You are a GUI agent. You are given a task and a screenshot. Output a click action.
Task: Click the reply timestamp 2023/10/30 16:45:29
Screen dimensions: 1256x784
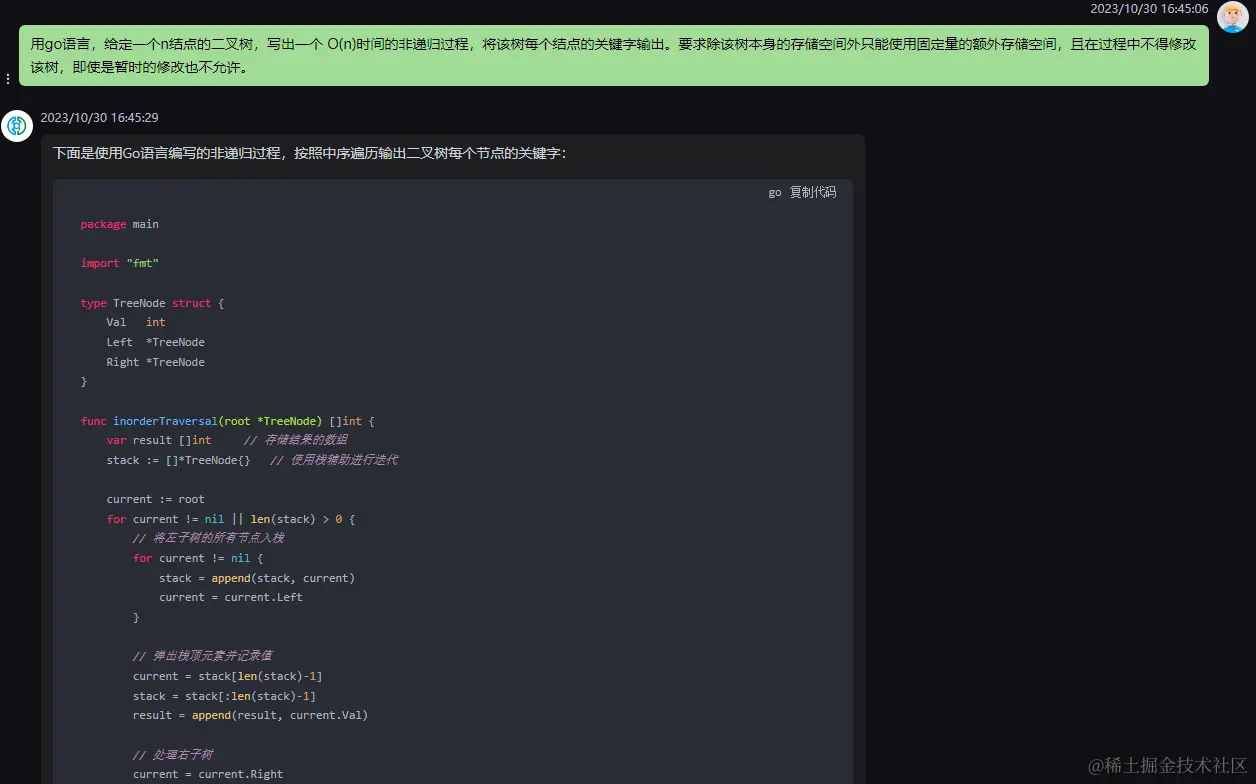[99, 118]
